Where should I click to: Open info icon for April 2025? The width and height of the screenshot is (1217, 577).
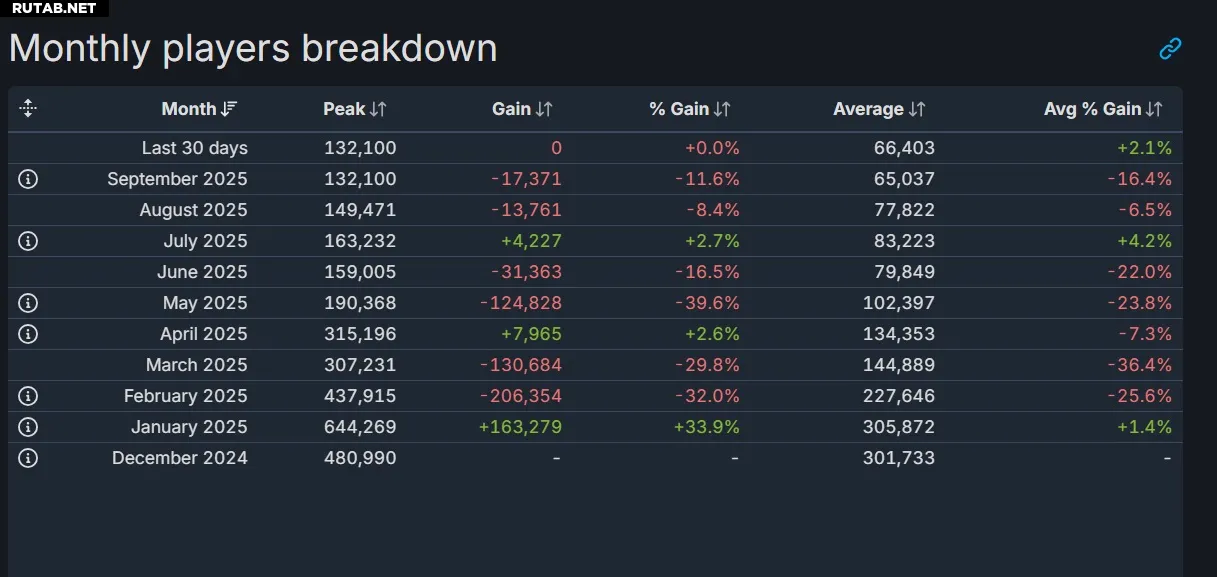pos(28,334)
